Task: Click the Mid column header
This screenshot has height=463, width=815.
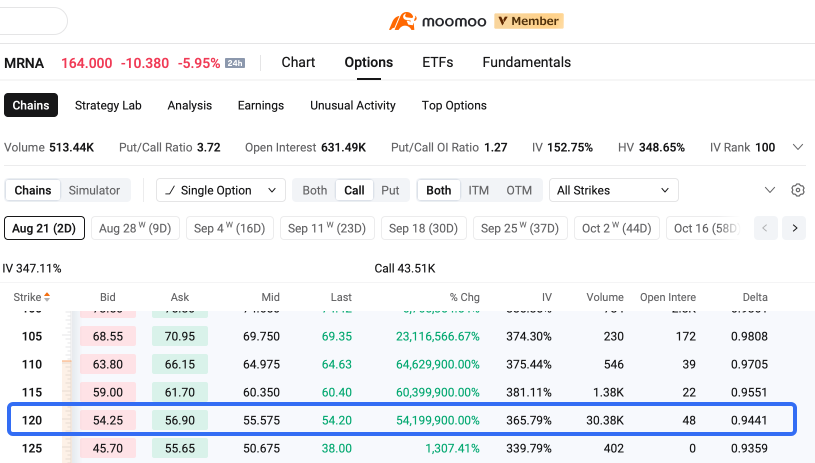Action: click(x=270, y=297)
